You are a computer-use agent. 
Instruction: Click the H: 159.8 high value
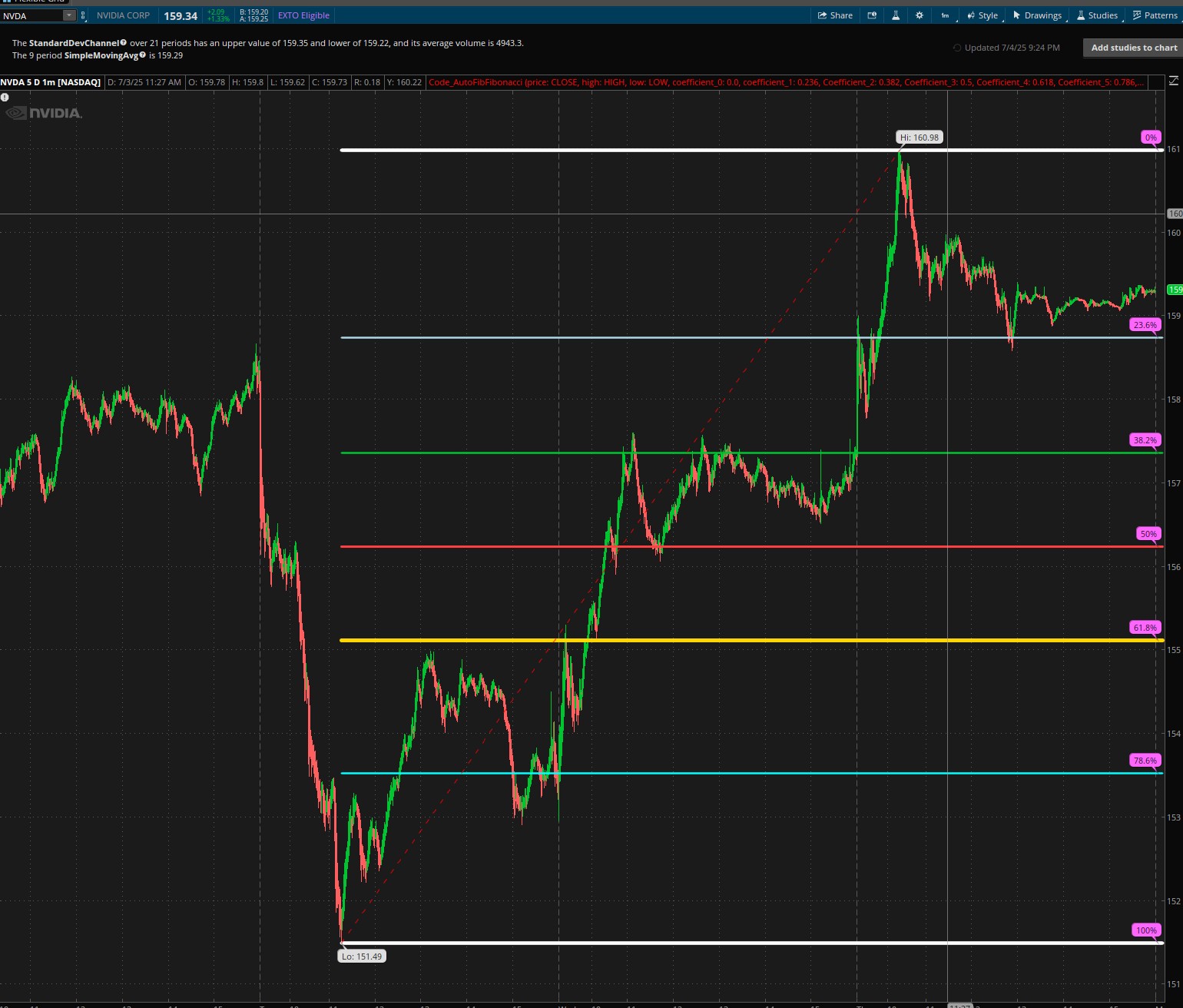247,82
